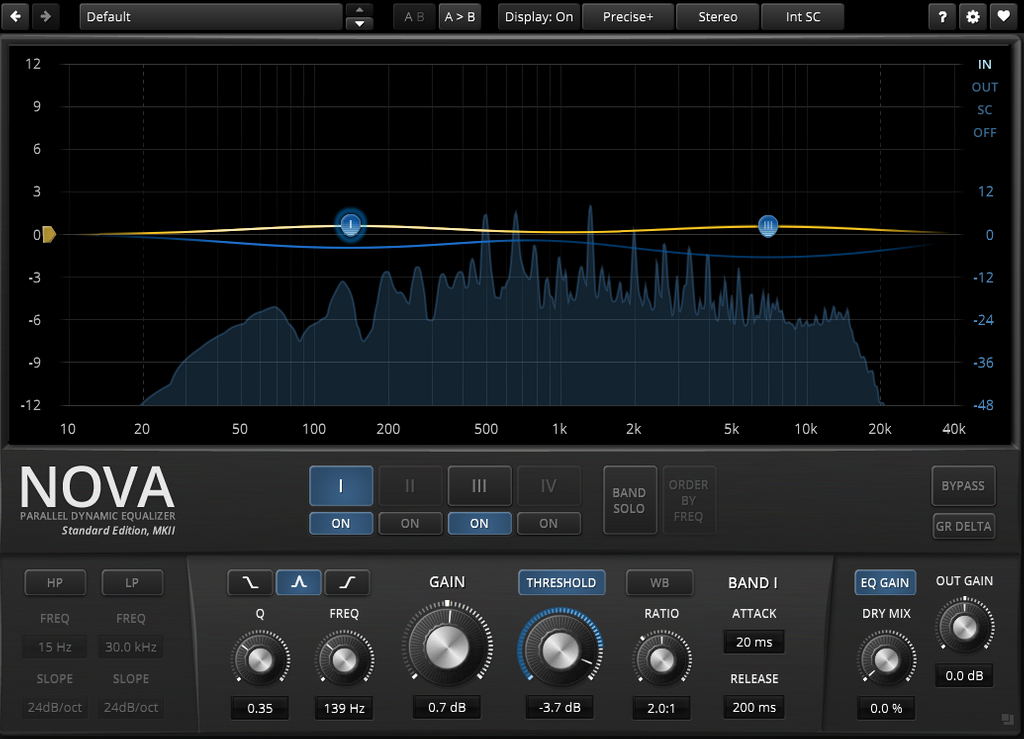Image resolution: width=1024 pixels, height=739 pixels.
Task: Click the dry mix 0.0 % field
Action: pyautogui.click(x=886, y=708)
